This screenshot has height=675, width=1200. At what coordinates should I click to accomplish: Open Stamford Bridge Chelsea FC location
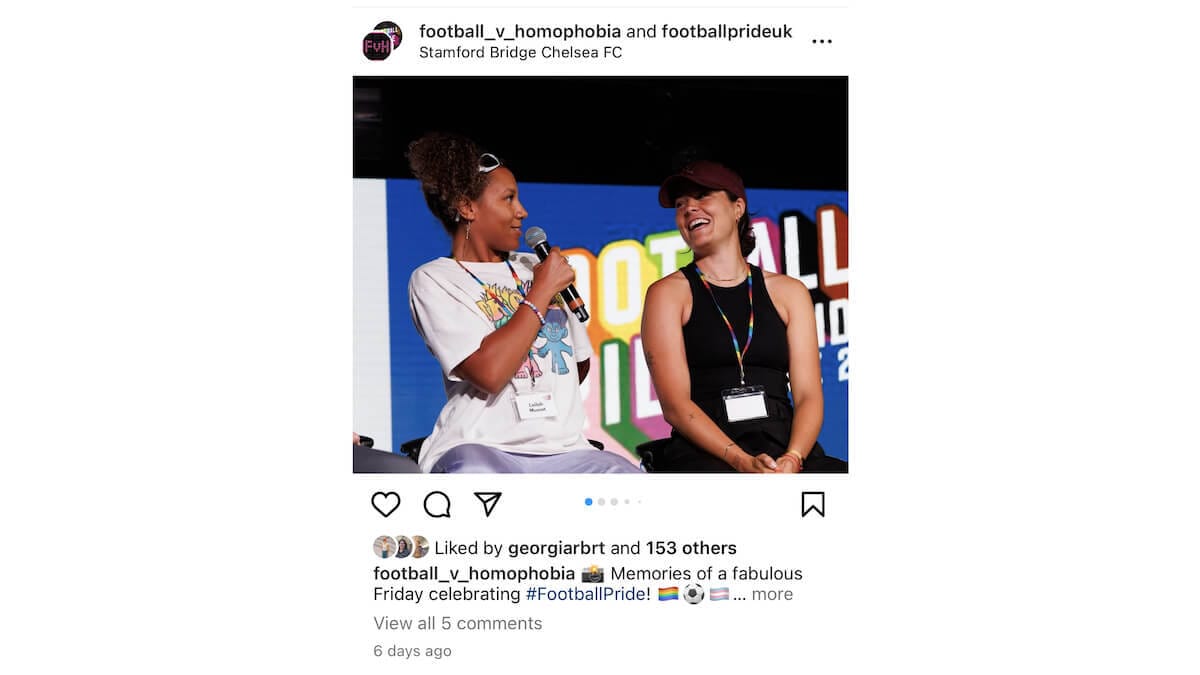520,53
